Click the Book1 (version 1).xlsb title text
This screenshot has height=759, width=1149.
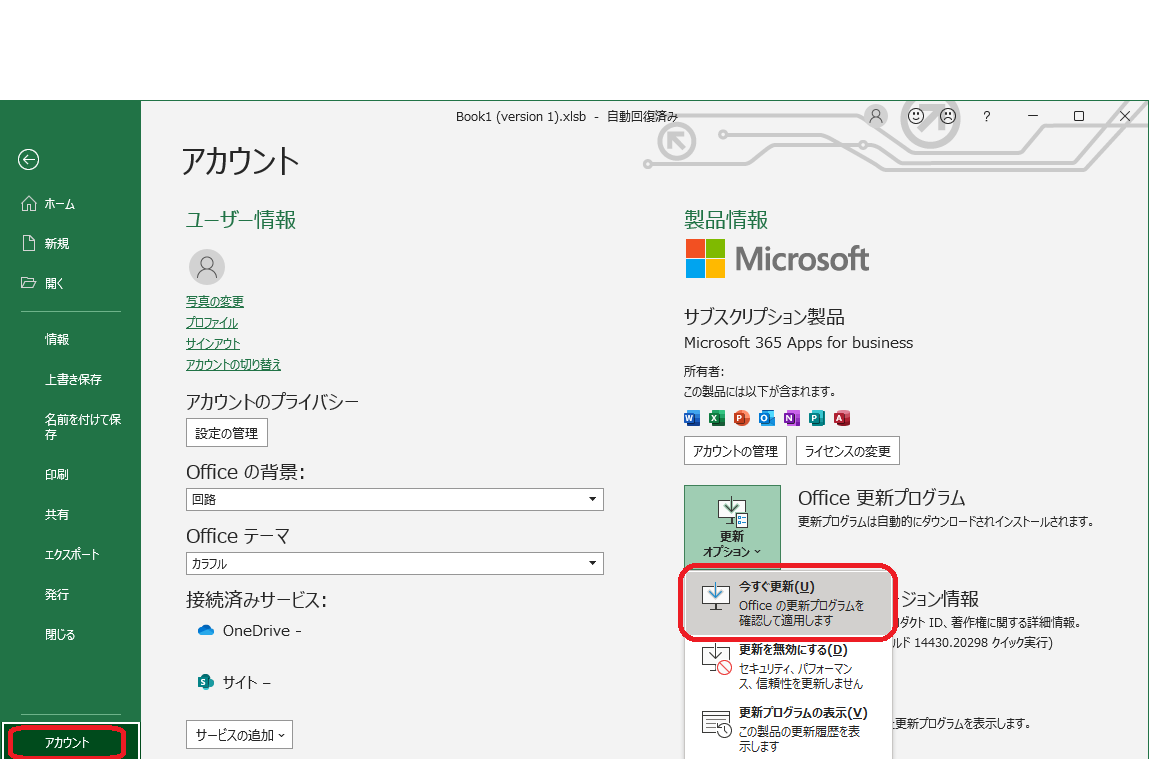pos(521,116)
